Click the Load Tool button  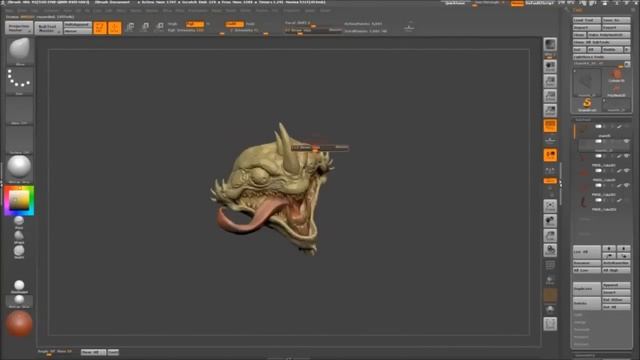[x=587, y=20]
